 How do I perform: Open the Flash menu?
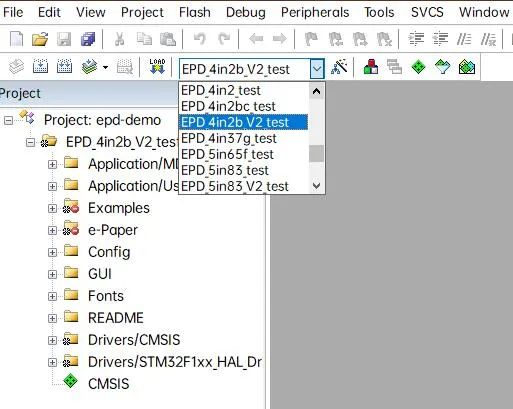click(x=195, y=12)
